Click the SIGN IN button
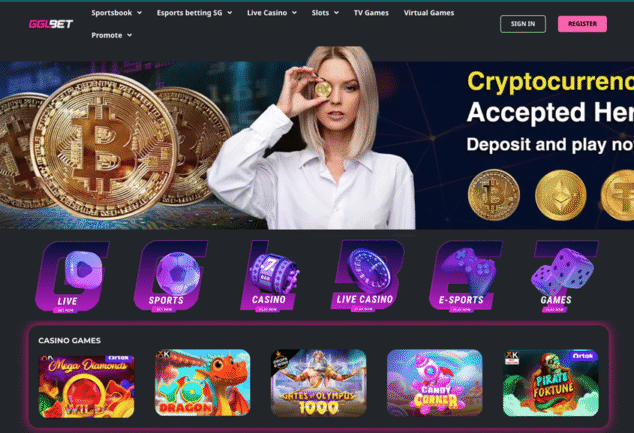 (523, 24)
